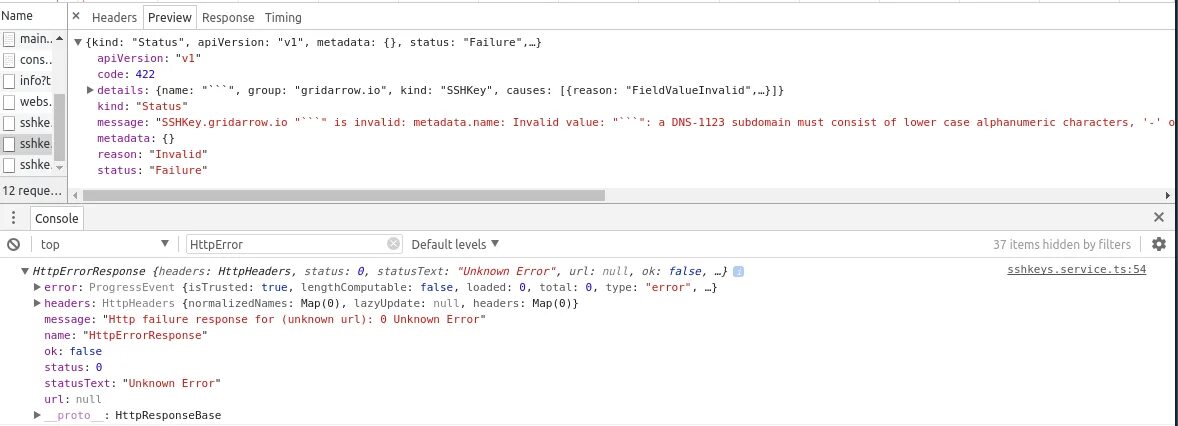
Task: Click the 'metadata: {}' line
Action: point(136,138)
